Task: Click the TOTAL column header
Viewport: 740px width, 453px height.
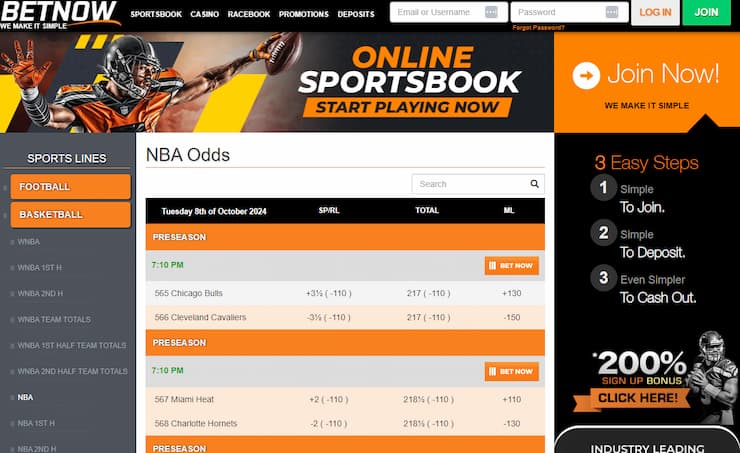Action: [x=427, y=210]
